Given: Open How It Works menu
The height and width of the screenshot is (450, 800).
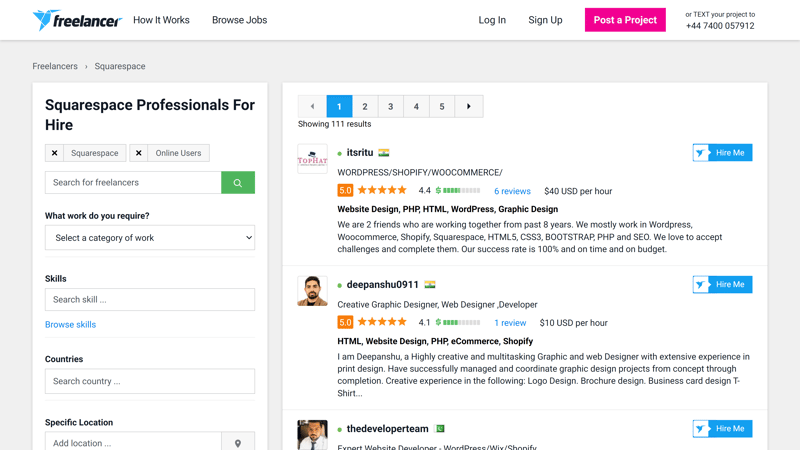Looking at the screenshot, I should pos(161,20).
